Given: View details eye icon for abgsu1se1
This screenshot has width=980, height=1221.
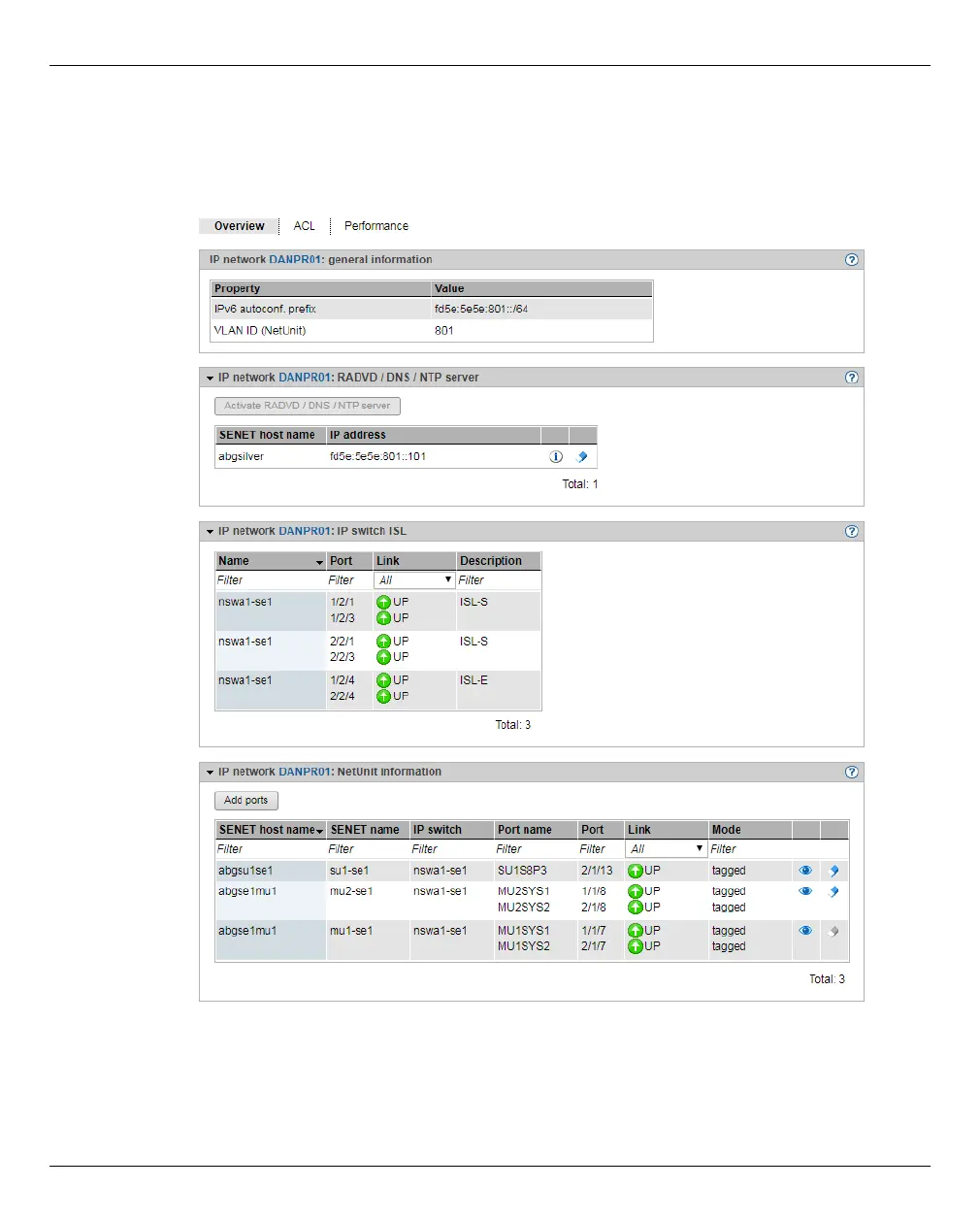Looking at the screenshot, I should click(805, 871).
